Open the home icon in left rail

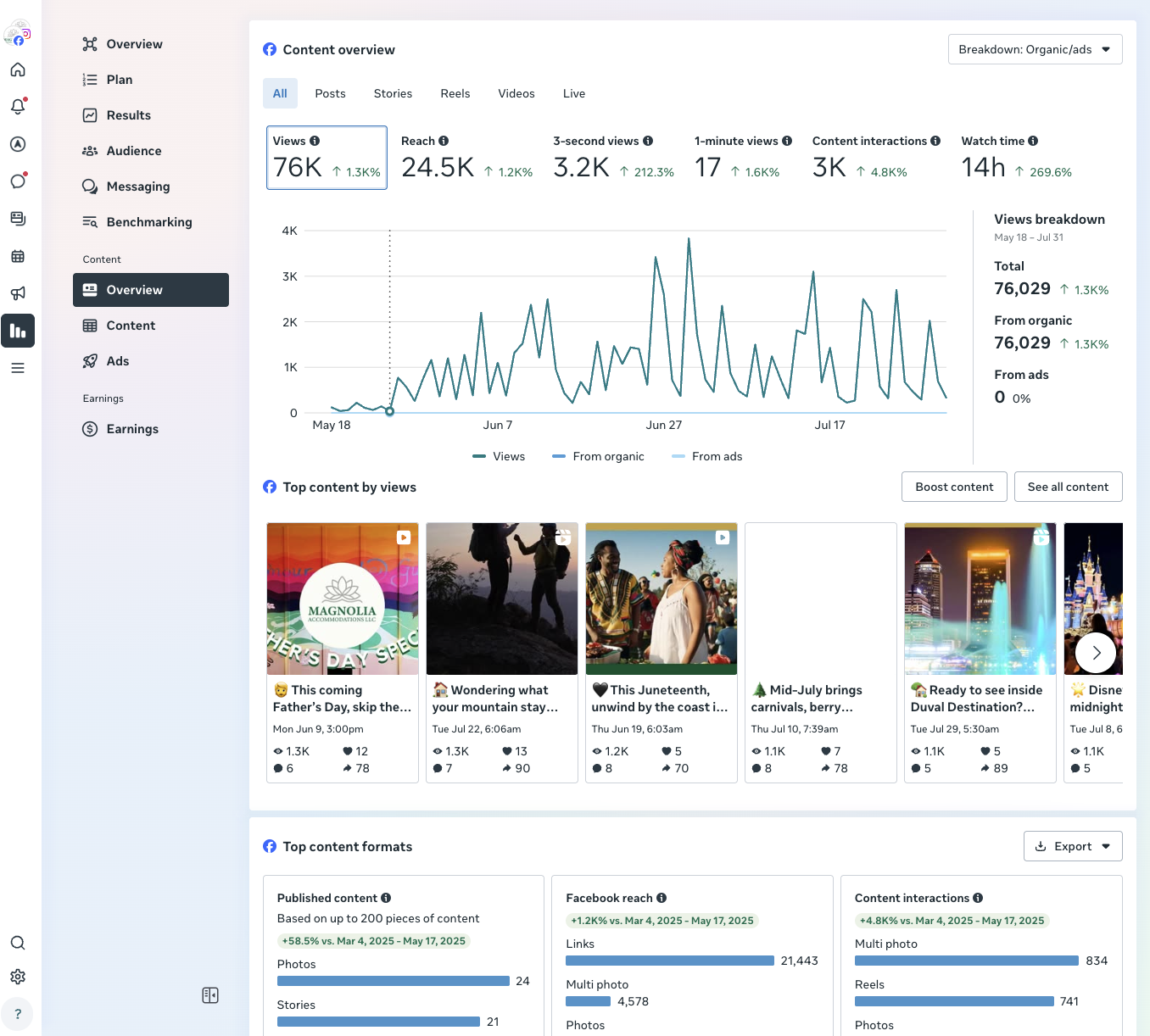18,70
